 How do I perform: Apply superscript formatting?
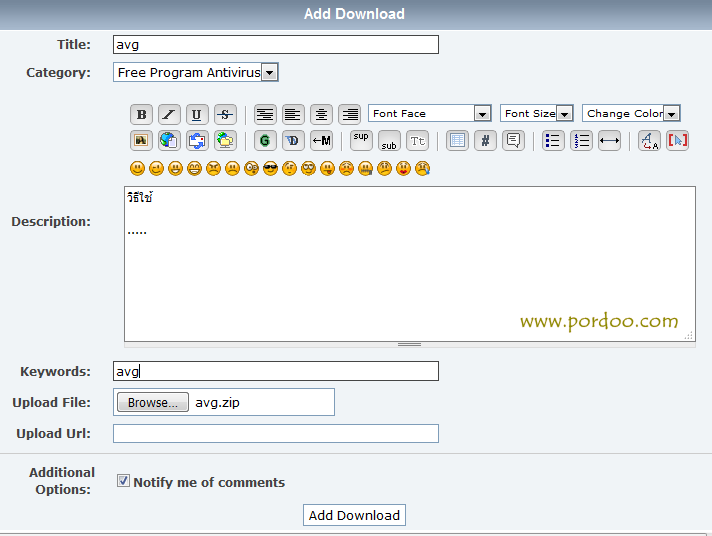(361, 140)
